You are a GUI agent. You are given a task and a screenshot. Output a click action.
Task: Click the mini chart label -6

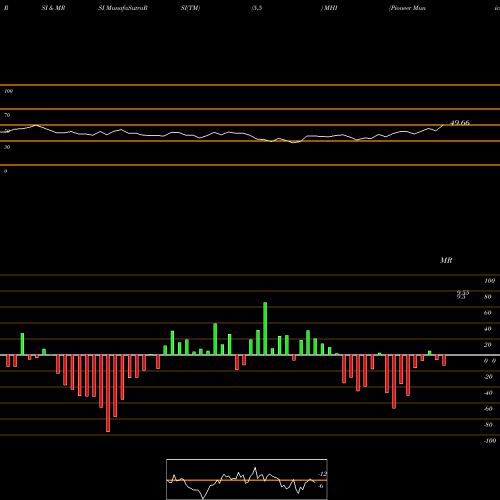[x=321, y=486]
